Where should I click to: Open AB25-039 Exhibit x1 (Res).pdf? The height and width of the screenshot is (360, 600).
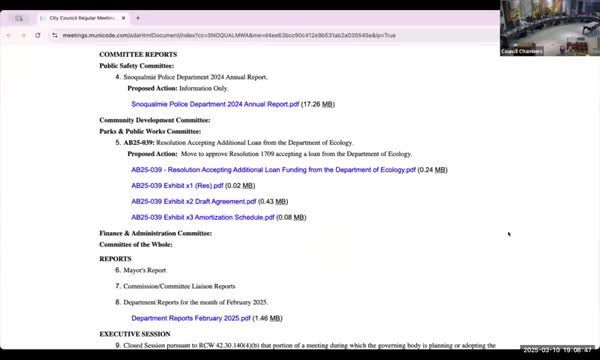177,186
